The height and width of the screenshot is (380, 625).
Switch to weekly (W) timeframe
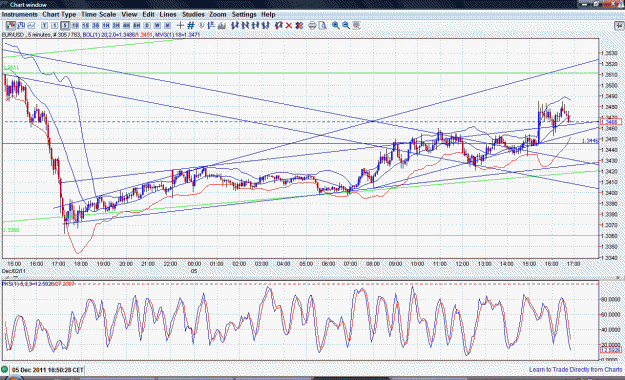(x=158, y=26)
